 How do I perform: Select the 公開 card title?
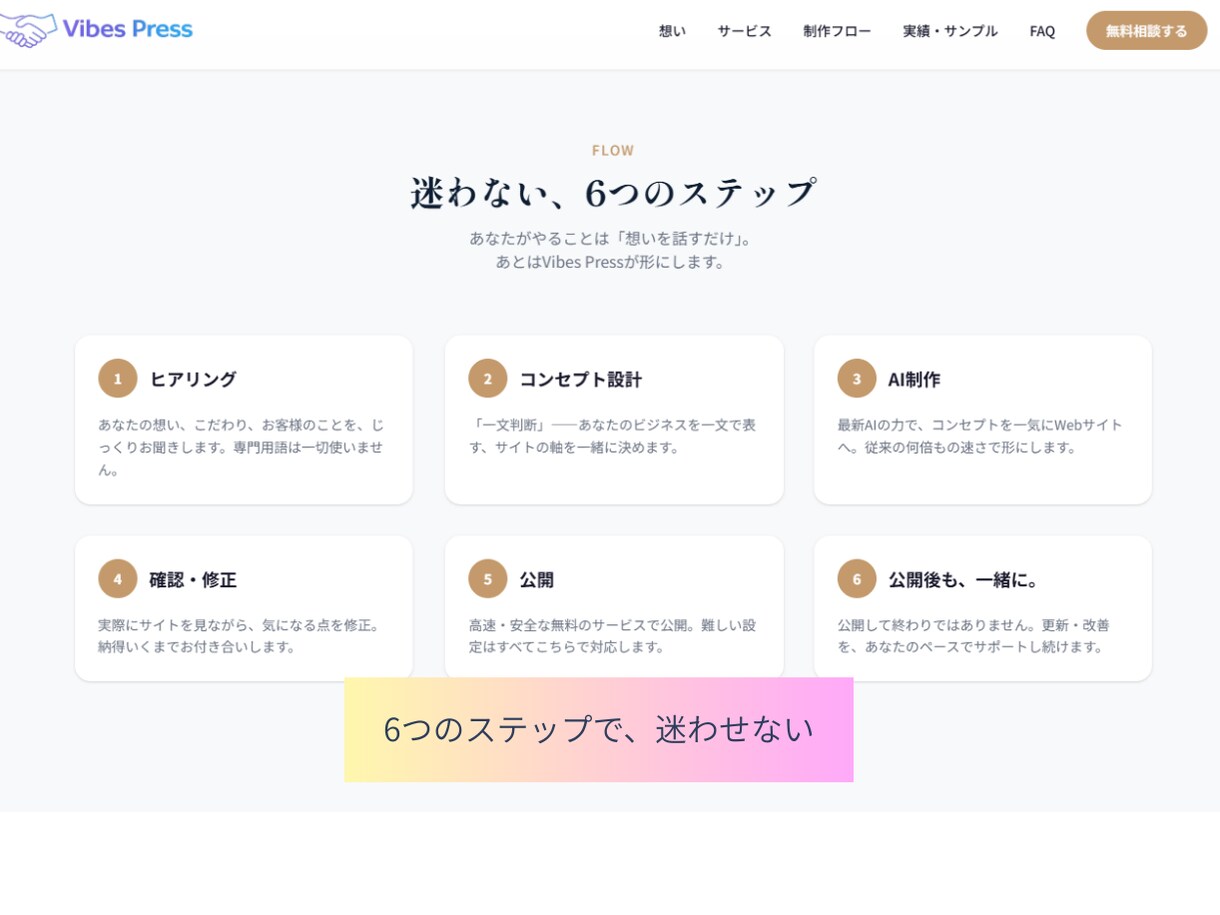click(536, 579)
